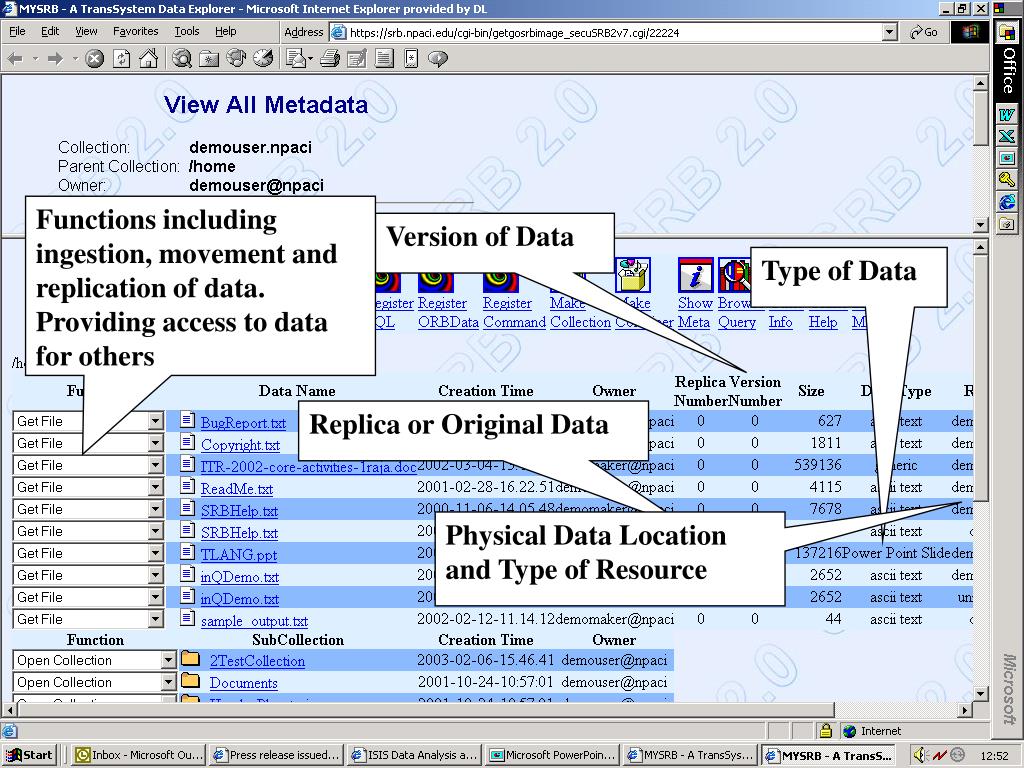Click the Make Container box icon

point(633,275)
